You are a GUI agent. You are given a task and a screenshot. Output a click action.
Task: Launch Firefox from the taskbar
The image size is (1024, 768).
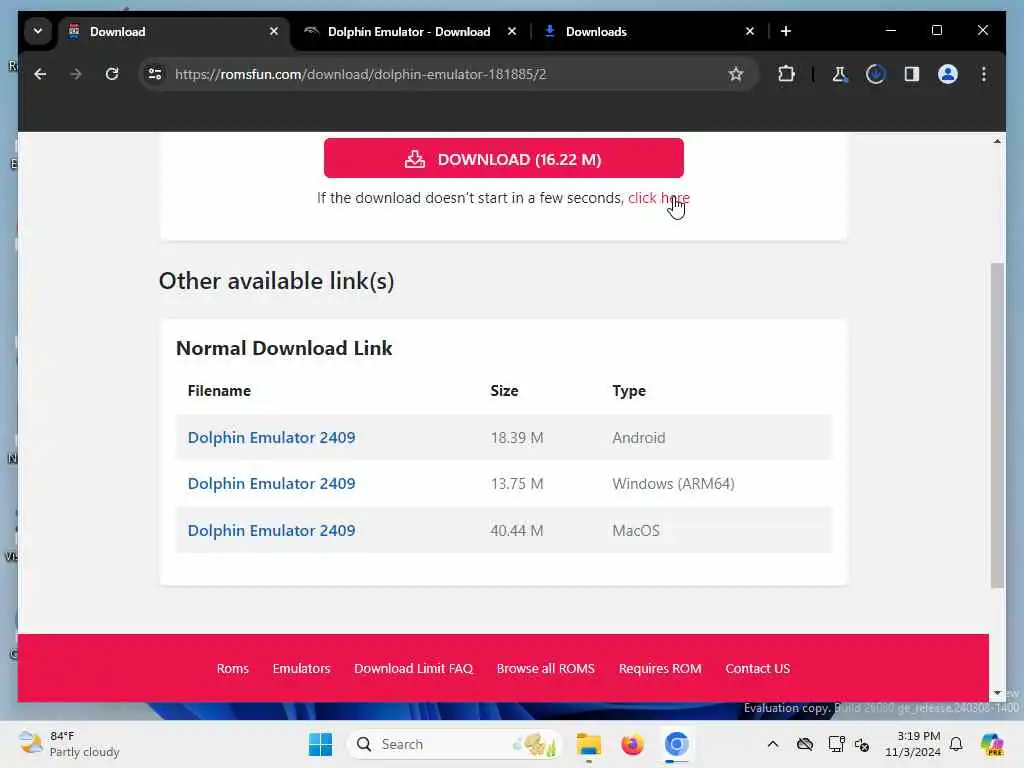click(x=632, y=744)
